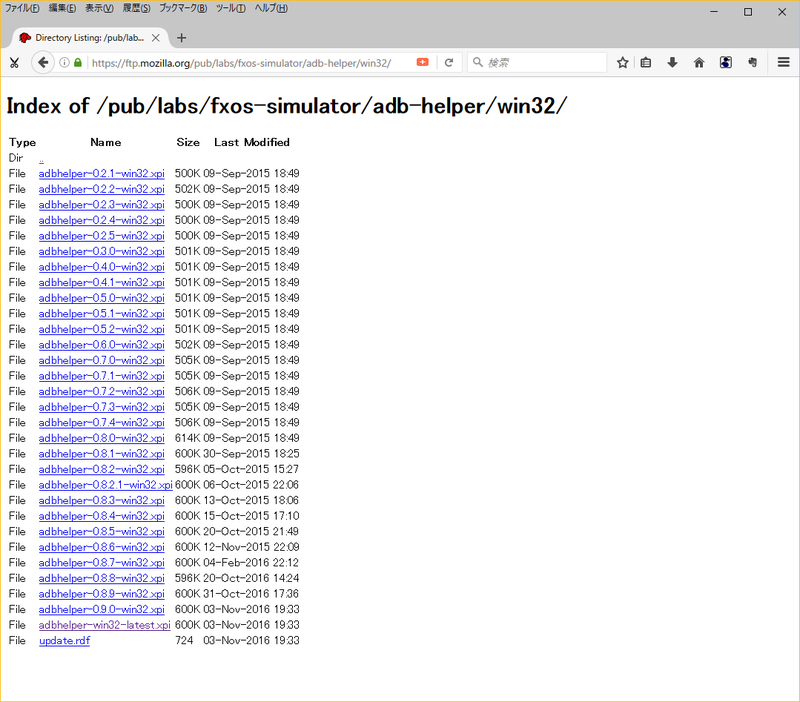800x702 pixels.
Task: Download adbhelper-0.8.3-win32.xpi
Action: 102,500
